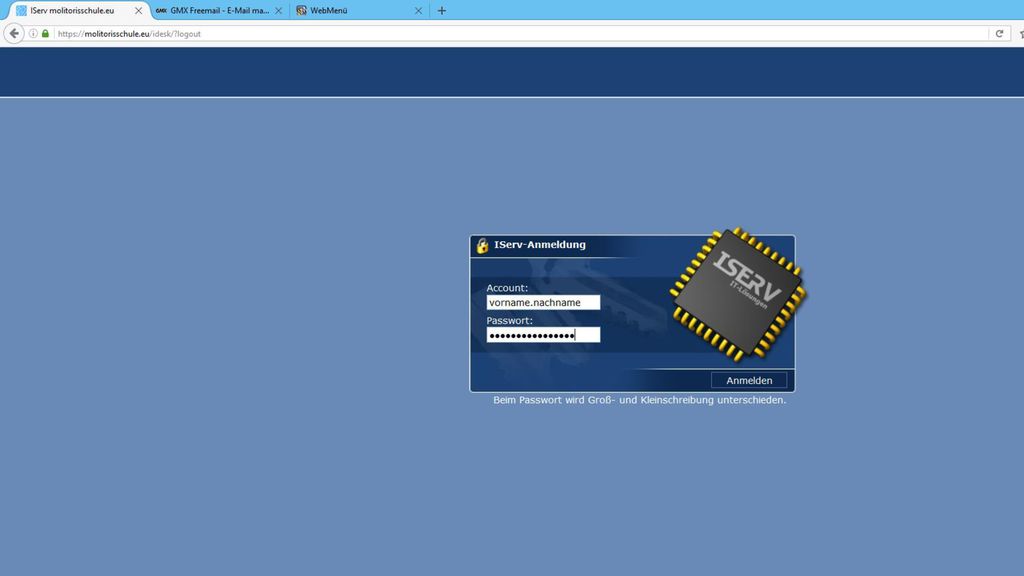Screen dimensions: 1024x576
Task: Click the padlock icon beside IServ-Anmeldung
Action: (x=482, y=245)
